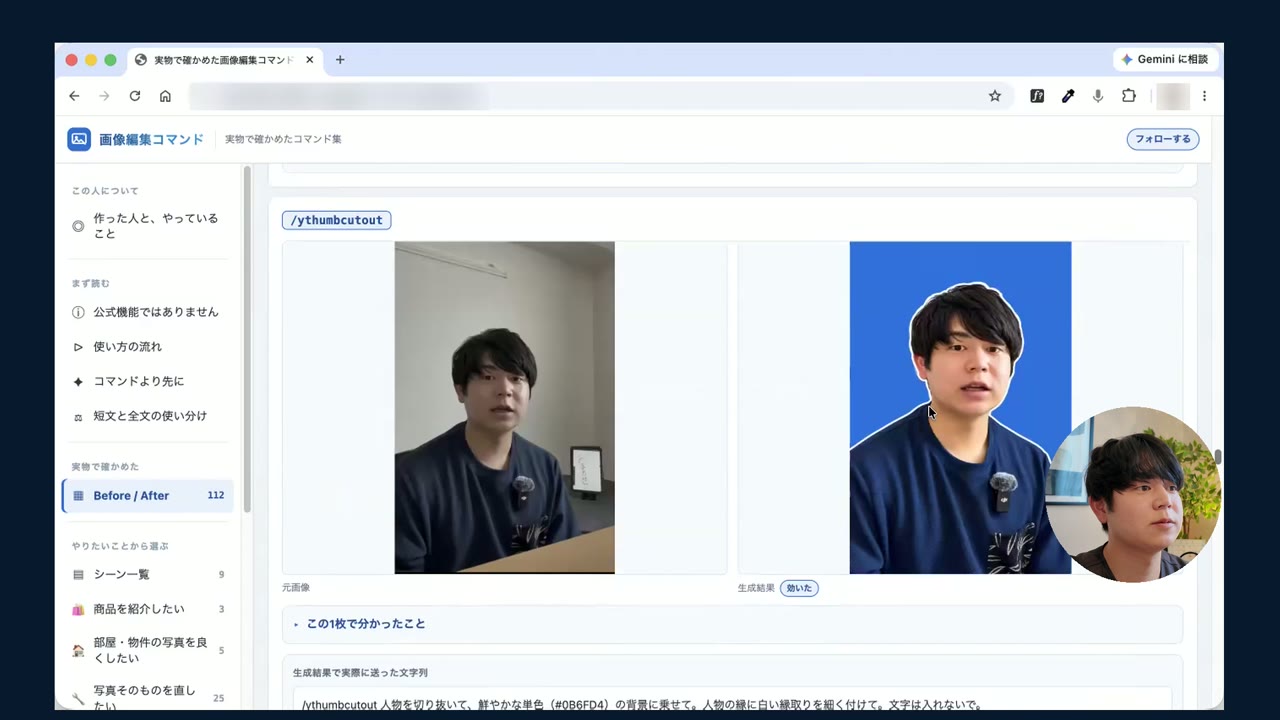
Task: Open the Extensions puzzle icon
Action: click(1129, 96)
